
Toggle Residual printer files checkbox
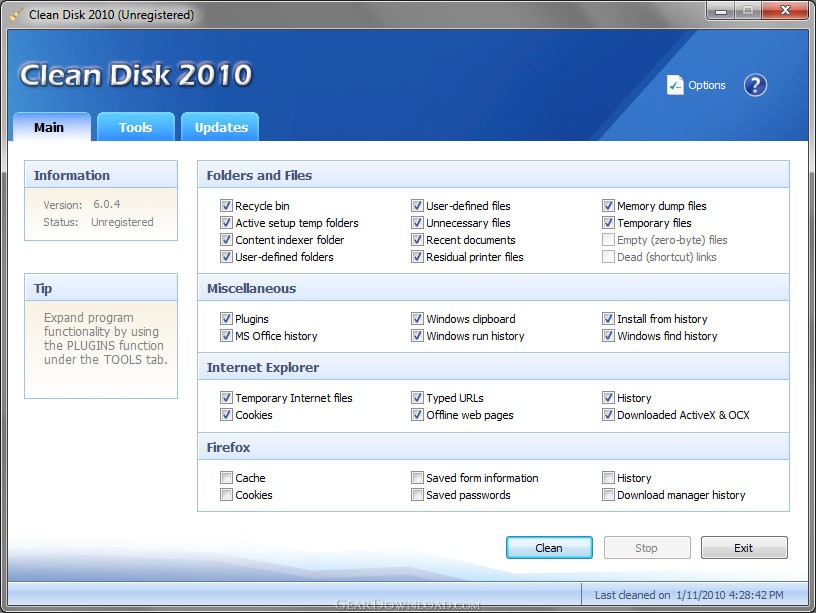click(417, 257)
